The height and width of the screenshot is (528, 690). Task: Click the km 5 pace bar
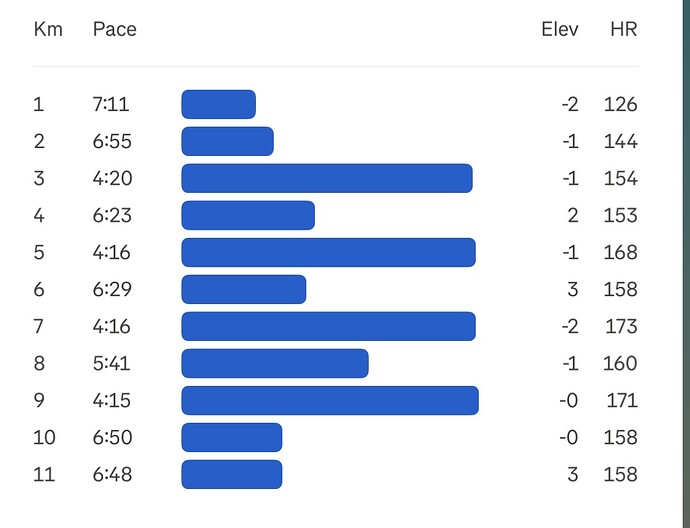click(328, 252)
